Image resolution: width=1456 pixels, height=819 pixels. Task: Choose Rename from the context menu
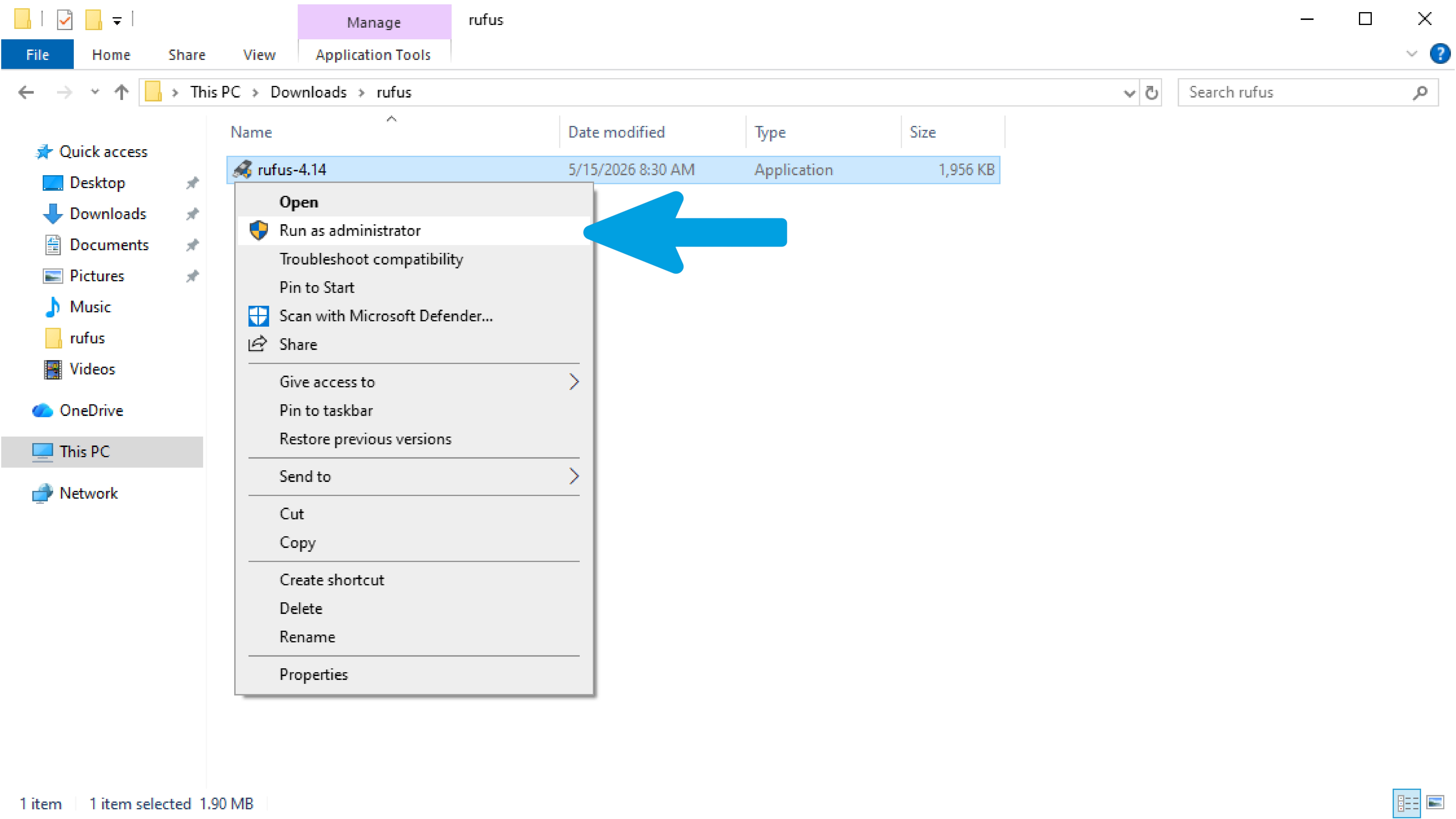pyautogui.click(x=414, y=637)
